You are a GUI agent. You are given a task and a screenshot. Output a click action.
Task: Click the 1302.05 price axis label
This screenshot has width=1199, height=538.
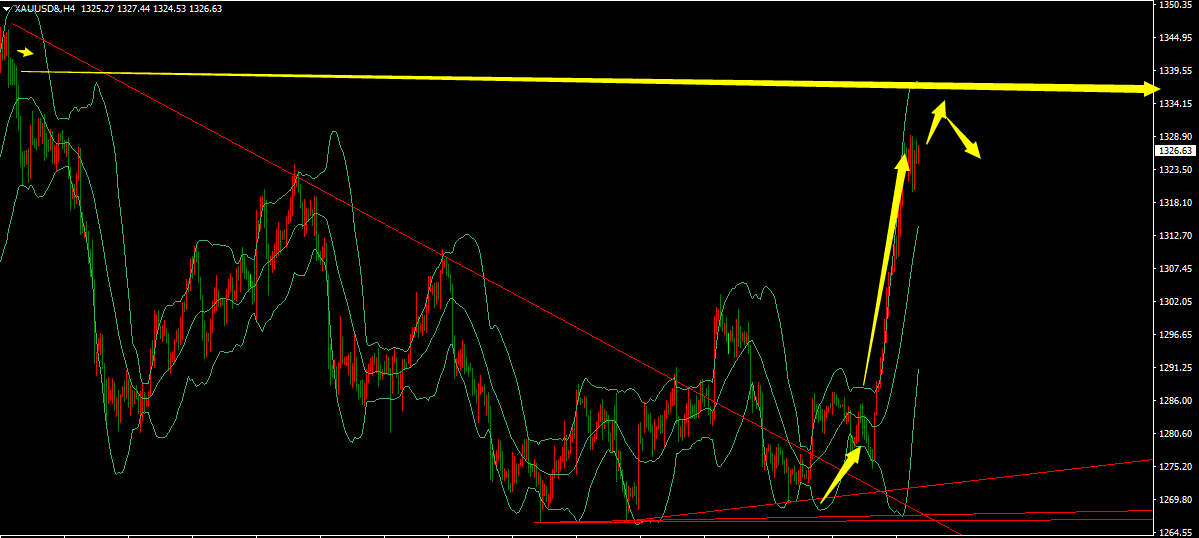click(x=1174, y=301)
